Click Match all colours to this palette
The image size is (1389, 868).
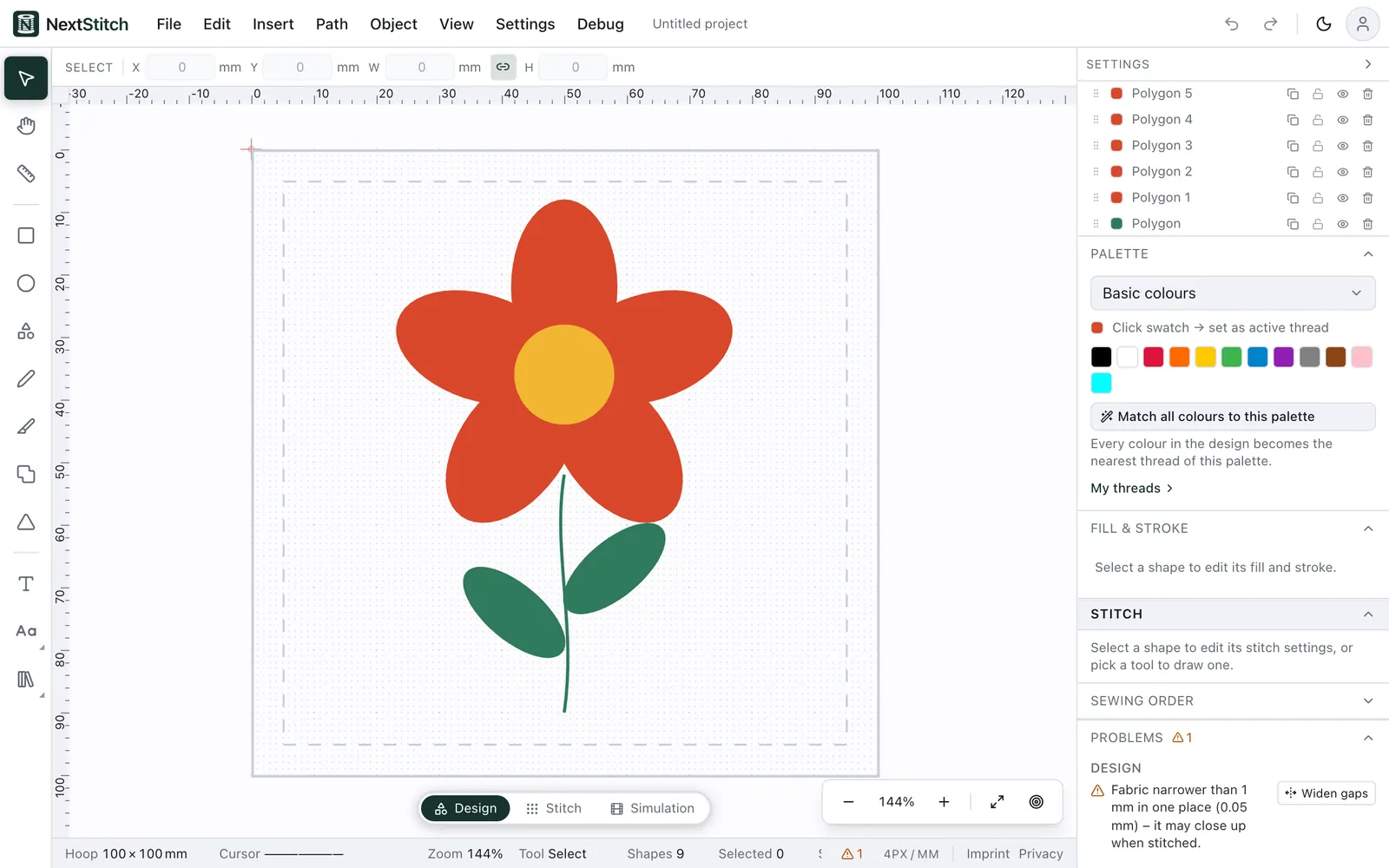pyautogui.click(x=1233, y=417)
